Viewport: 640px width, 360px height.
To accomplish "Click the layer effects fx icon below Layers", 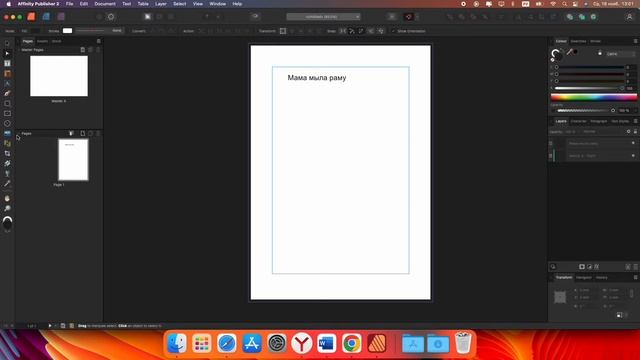I will [x=596, y=267].
